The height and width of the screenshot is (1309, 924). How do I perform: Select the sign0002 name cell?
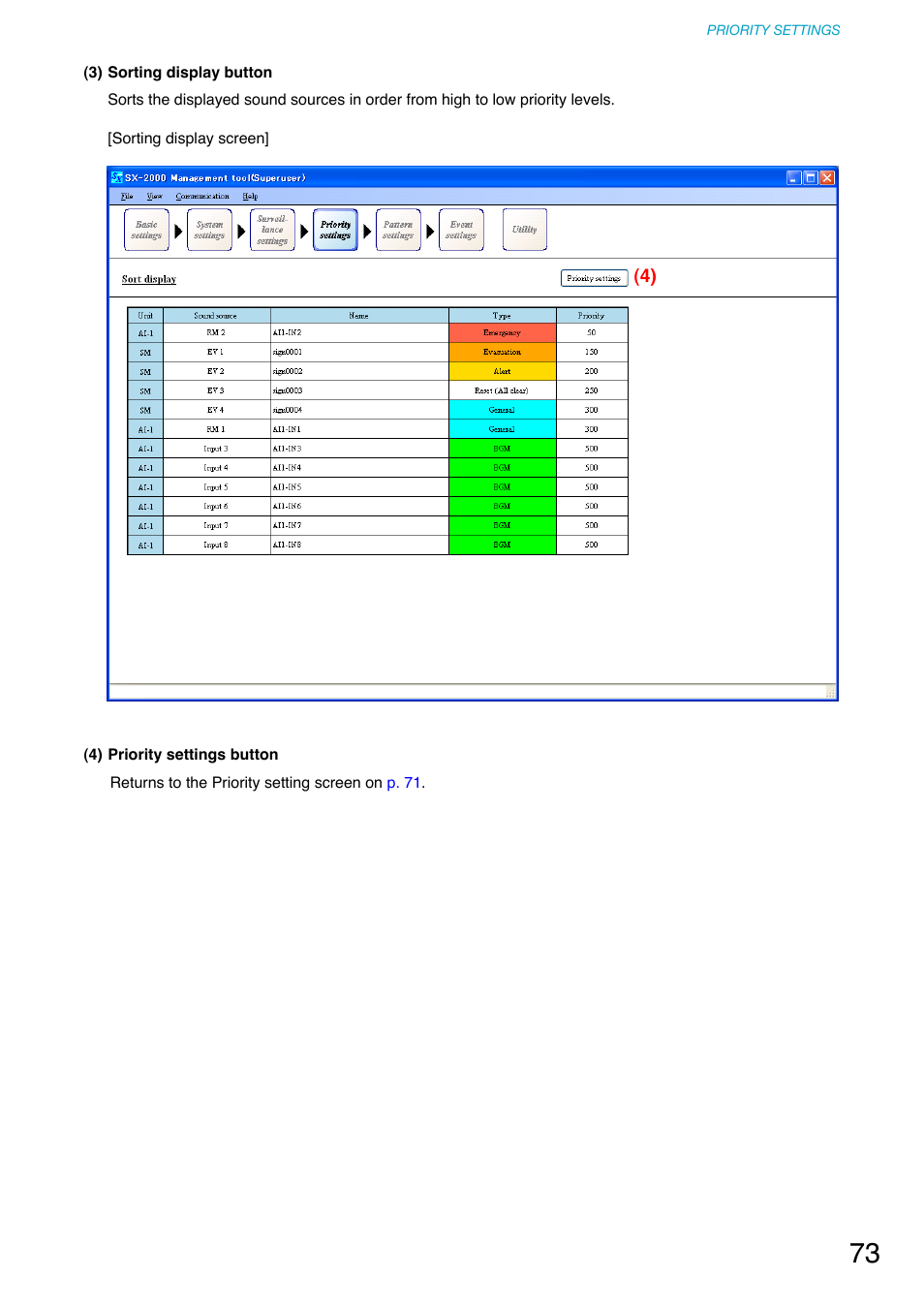point(359,372)
